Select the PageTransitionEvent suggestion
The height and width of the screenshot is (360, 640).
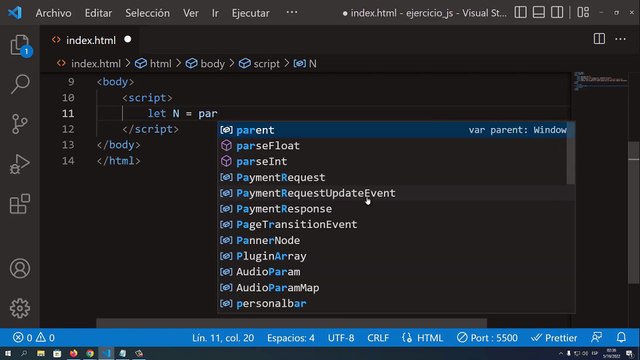396,224
